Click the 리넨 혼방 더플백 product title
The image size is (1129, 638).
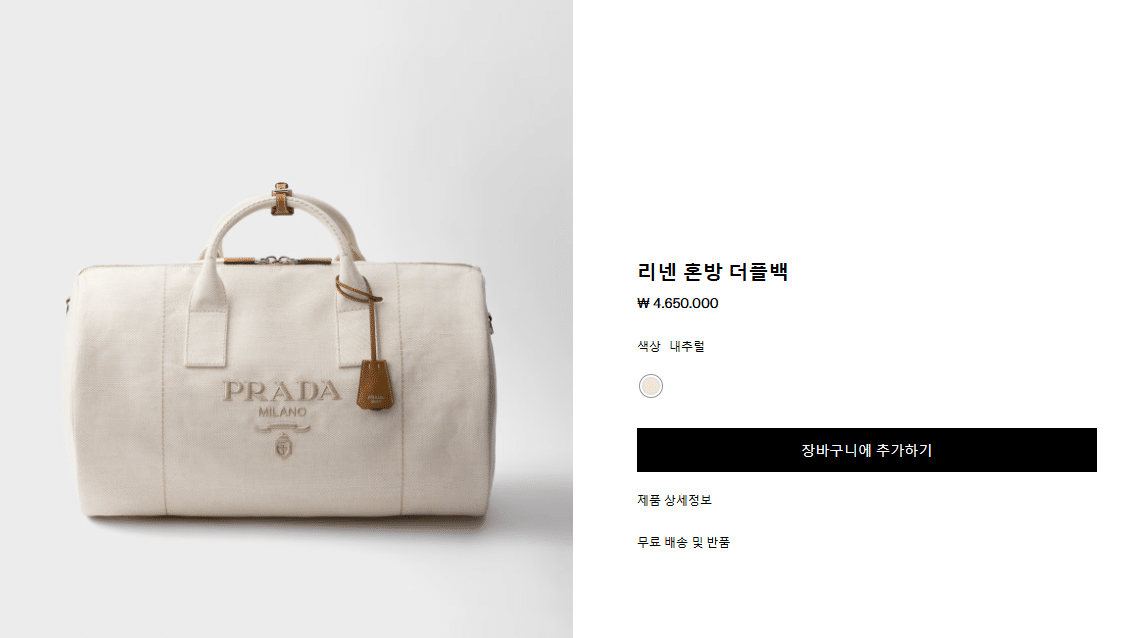tap(712, 271)
